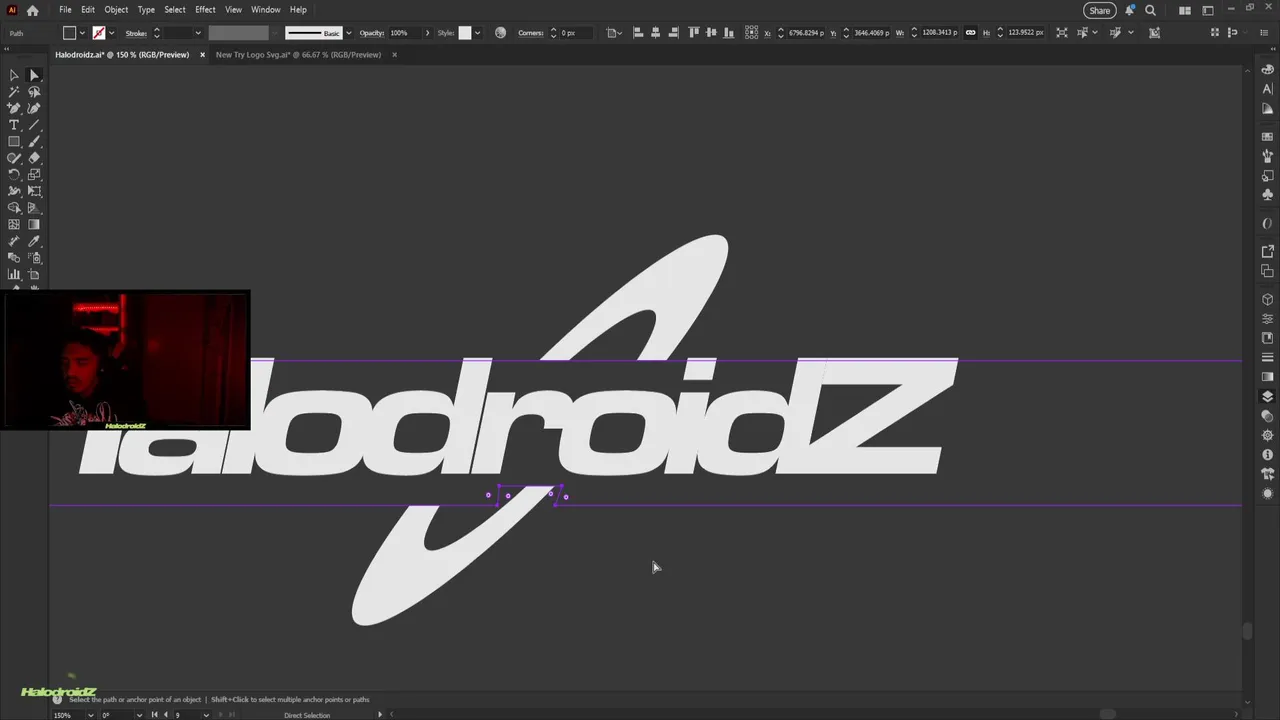Select the Rectangle tool
The image size is (1280, 720).
click(14, 141)
